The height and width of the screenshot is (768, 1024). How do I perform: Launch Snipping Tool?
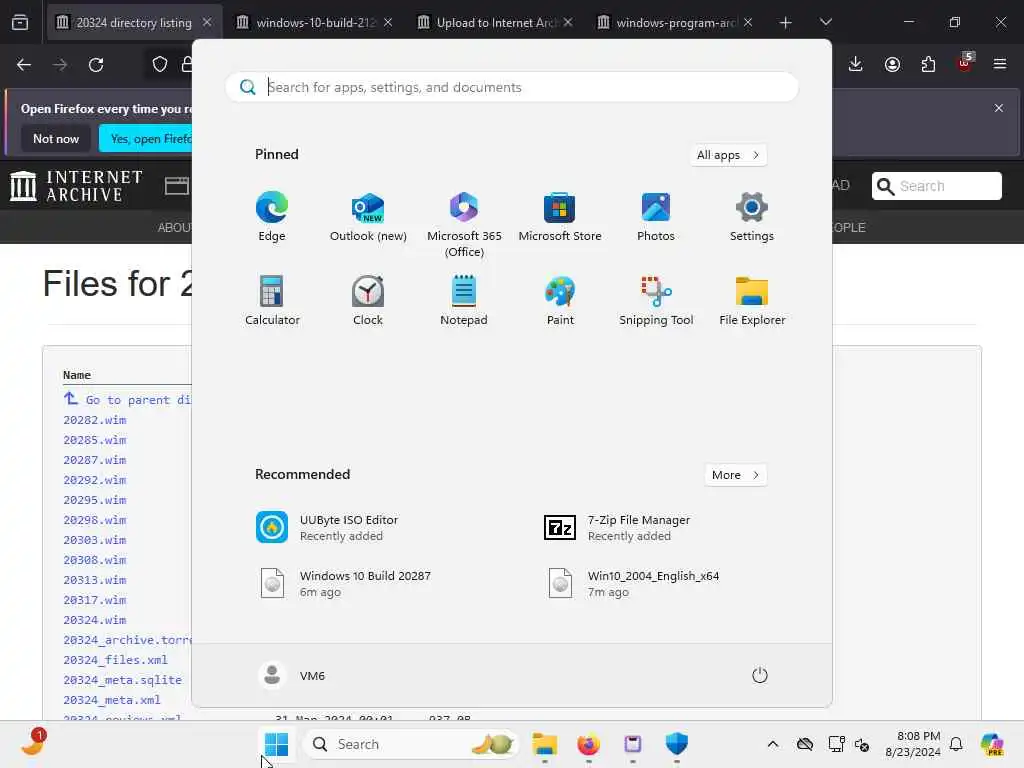point(656,300)
